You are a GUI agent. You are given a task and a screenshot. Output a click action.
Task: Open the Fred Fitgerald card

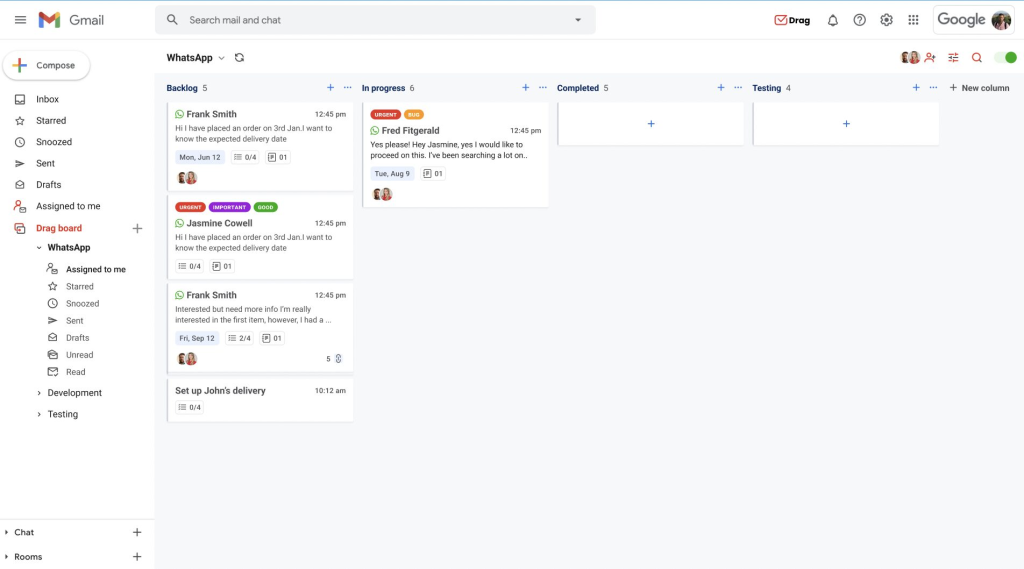tap(456, 155)
